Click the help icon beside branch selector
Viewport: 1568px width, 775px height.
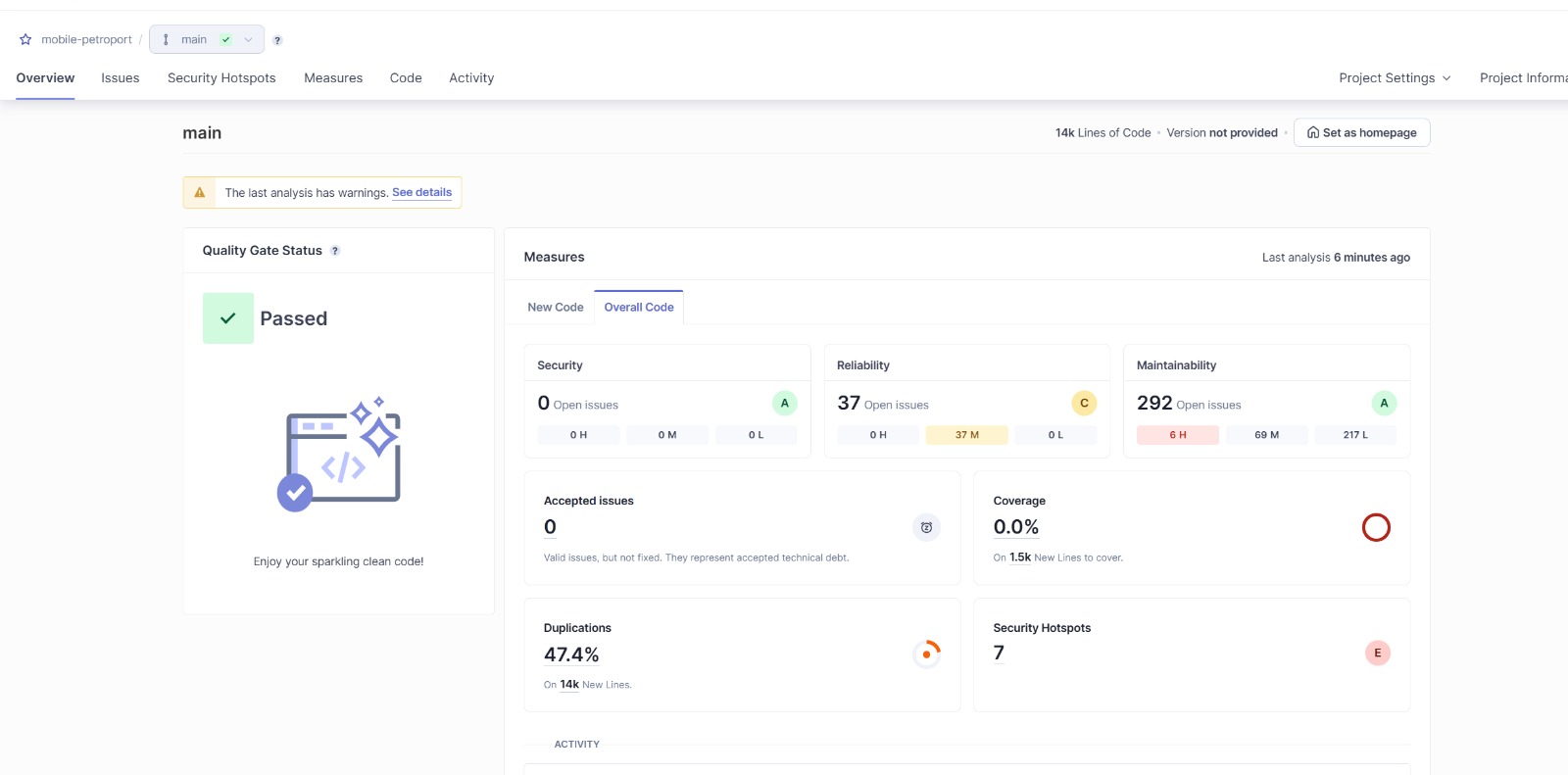pyautogui.click(x=277, y=40)
